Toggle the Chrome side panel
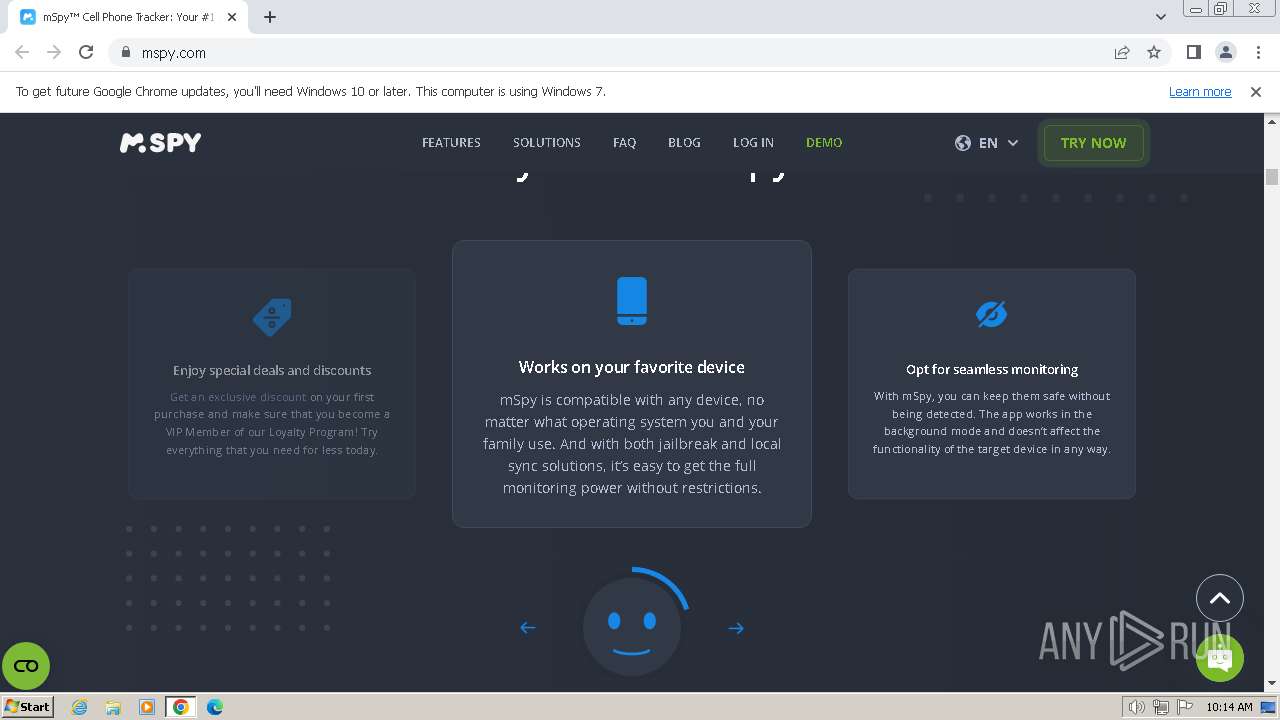1280x720 pixels. [x=1194, y=53]
